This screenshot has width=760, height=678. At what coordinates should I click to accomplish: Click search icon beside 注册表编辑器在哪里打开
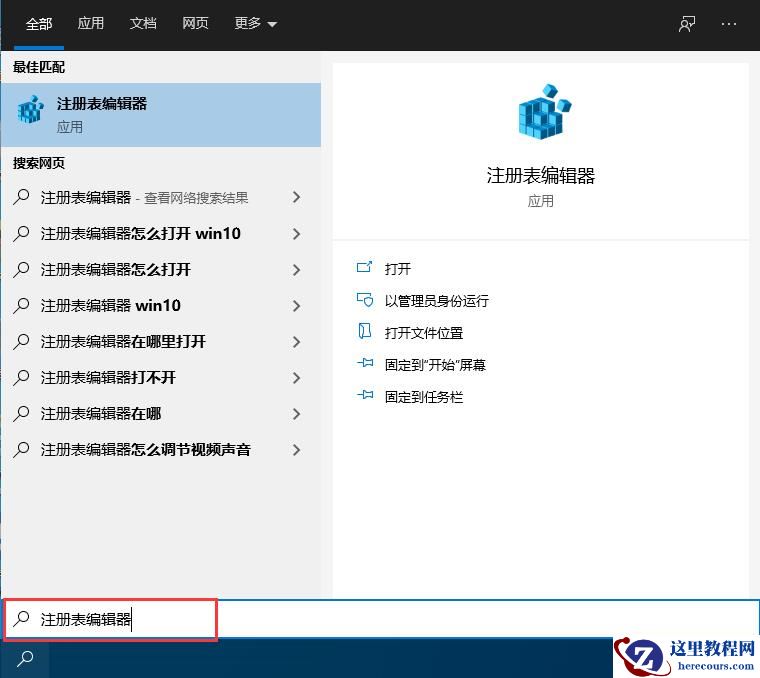[x=21, y=341]
